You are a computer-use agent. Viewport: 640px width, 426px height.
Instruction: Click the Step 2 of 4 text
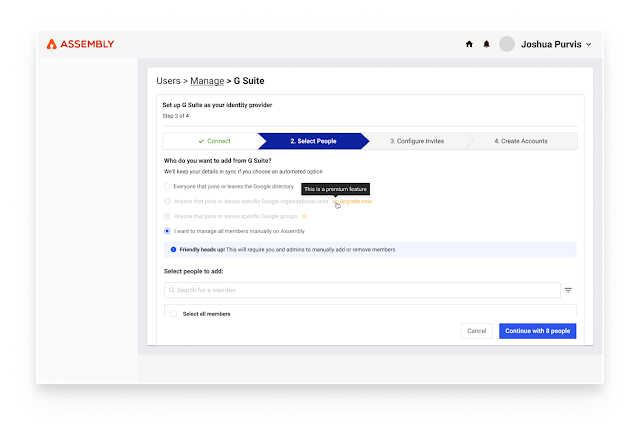pyautogui.click(x=176, y=116)
